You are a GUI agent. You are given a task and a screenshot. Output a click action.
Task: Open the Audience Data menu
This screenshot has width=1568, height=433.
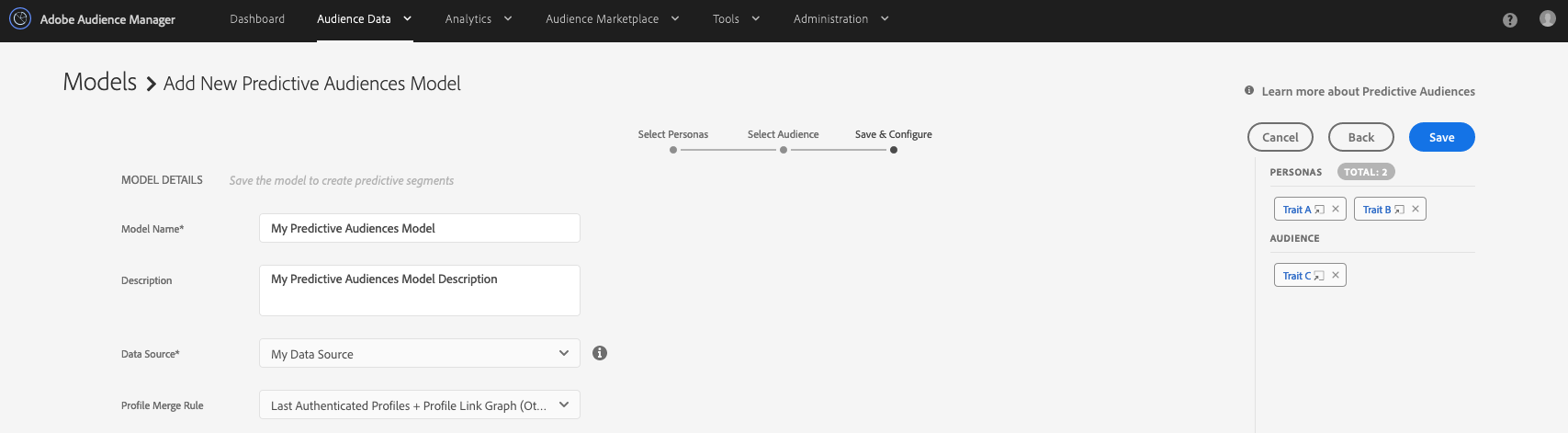tap(354, 18)
